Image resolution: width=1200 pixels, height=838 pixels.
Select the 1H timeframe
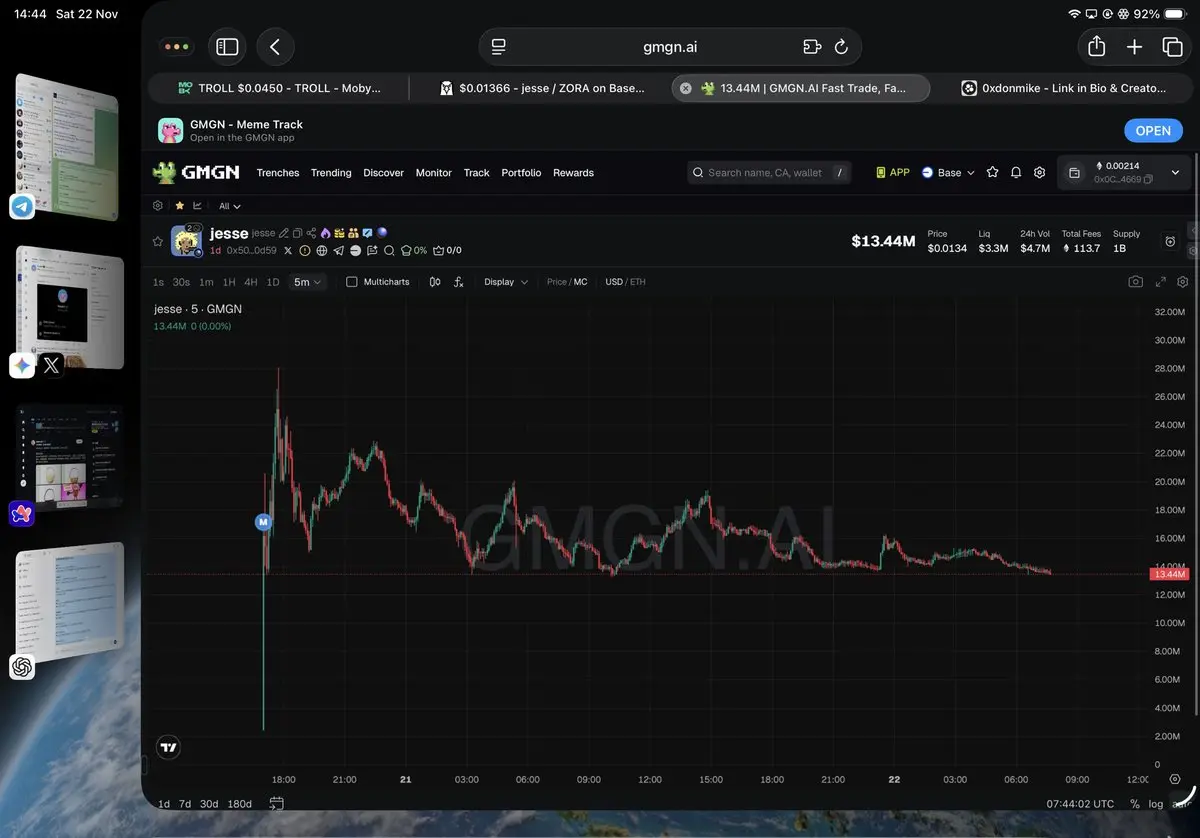229,282
